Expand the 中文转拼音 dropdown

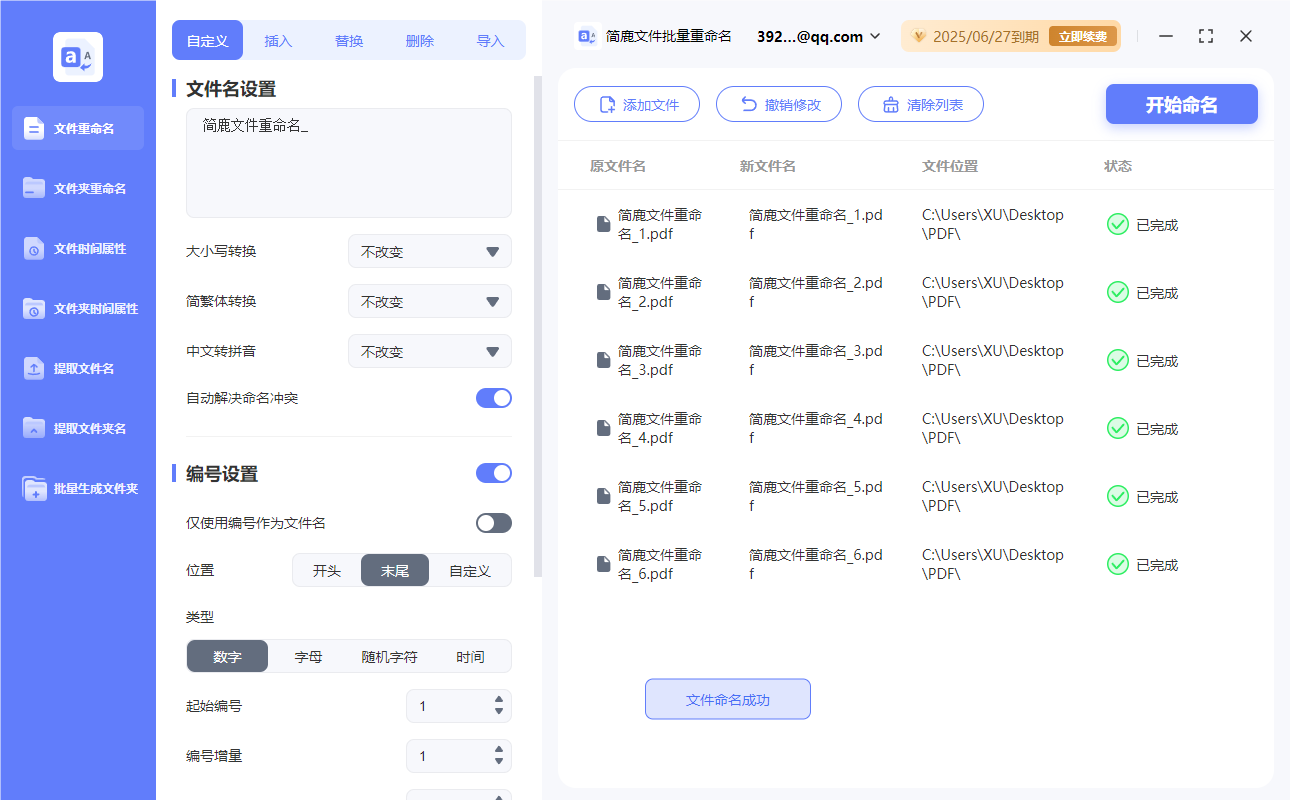429,351
